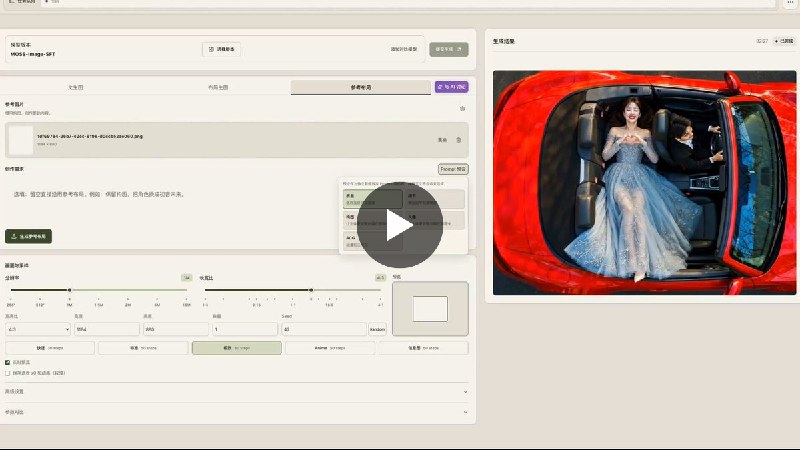Click the status badge at top right of the result panel

pos(785,41)
